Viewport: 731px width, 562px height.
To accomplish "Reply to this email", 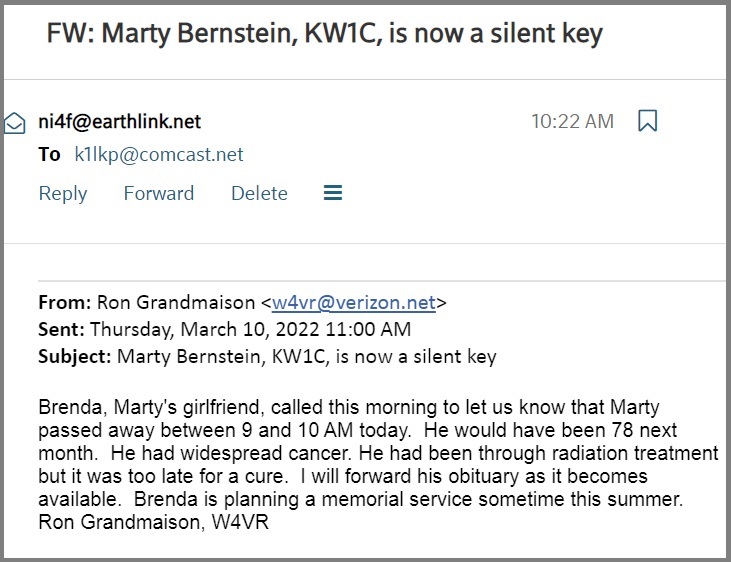I will (x=63, y=194).
